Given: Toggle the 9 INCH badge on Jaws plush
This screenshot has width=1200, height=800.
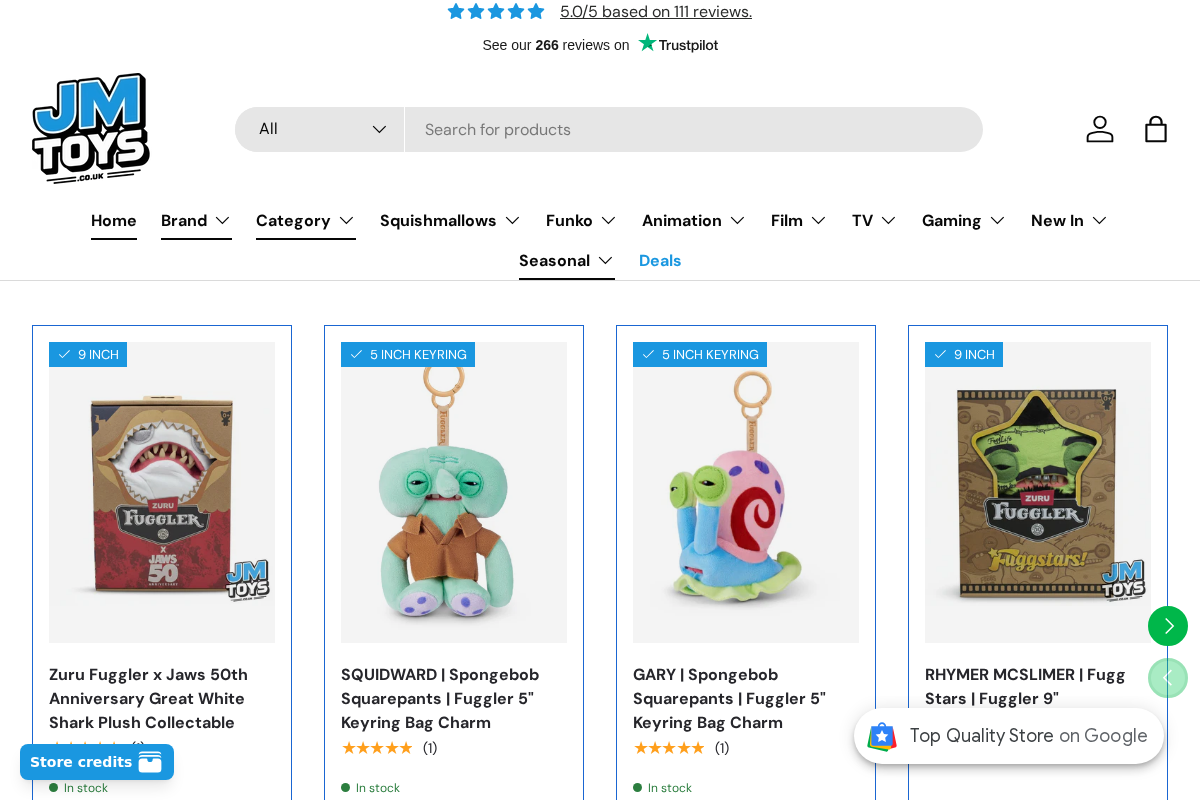Looking at the screenshot, I should (88, 354).
